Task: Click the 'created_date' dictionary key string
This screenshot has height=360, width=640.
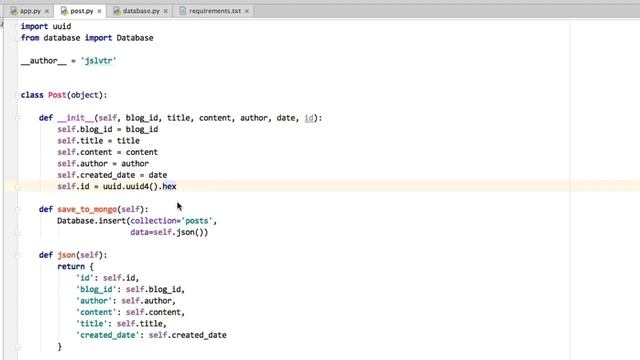Action: (108, 335)
